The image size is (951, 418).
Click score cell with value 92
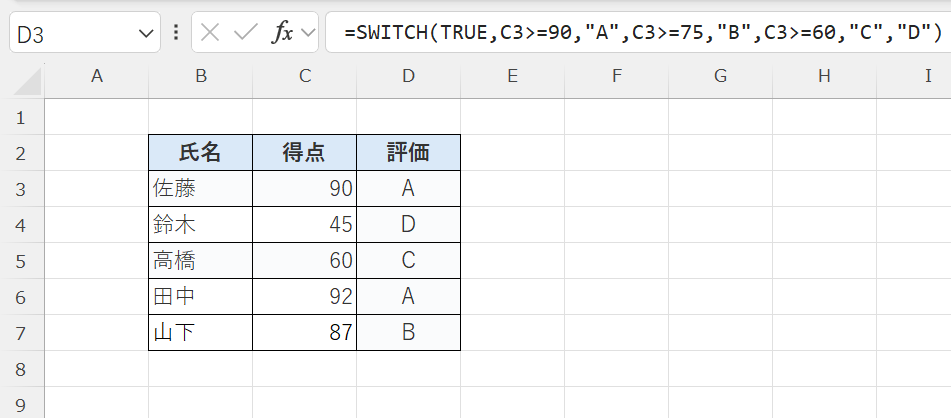304,296
